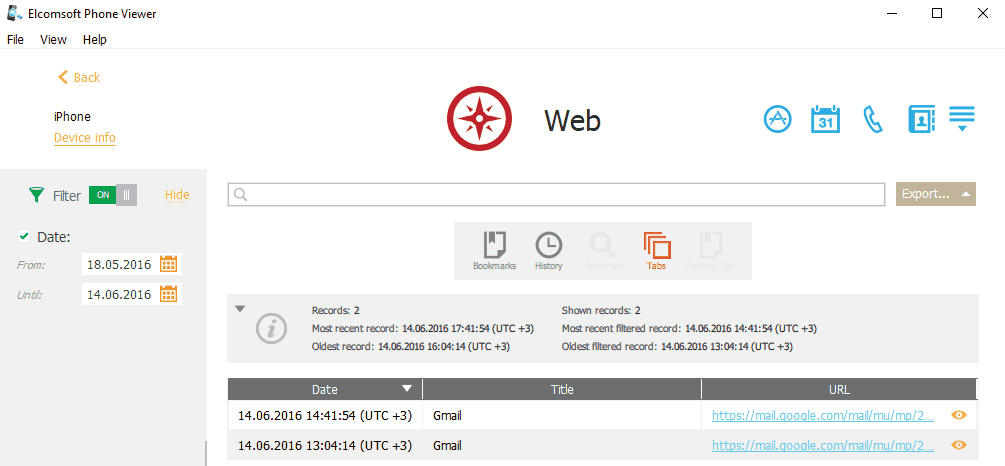This screenshot has width=1005, height=466.
Task: Select the Tabs view icon
Action: 656,250
